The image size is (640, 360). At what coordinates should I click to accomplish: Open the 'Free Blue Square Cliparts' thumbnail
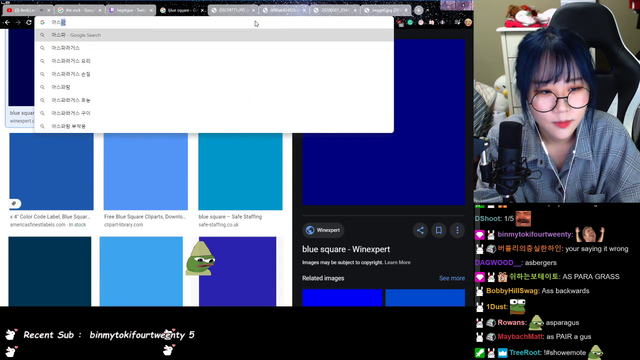[x=146, y=171]
